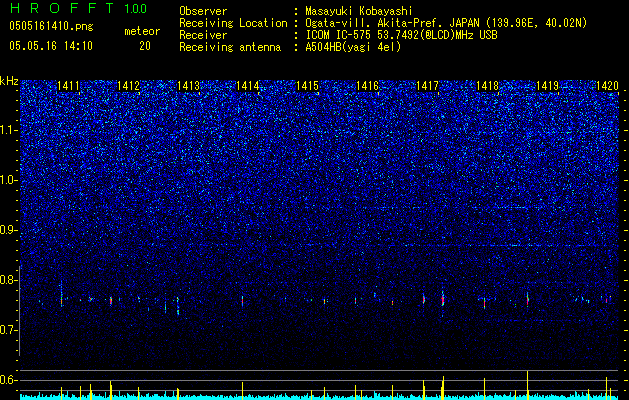Click time marker 1413
The height and width of the screenshot is (400, 629).
(x=188, y=85)
